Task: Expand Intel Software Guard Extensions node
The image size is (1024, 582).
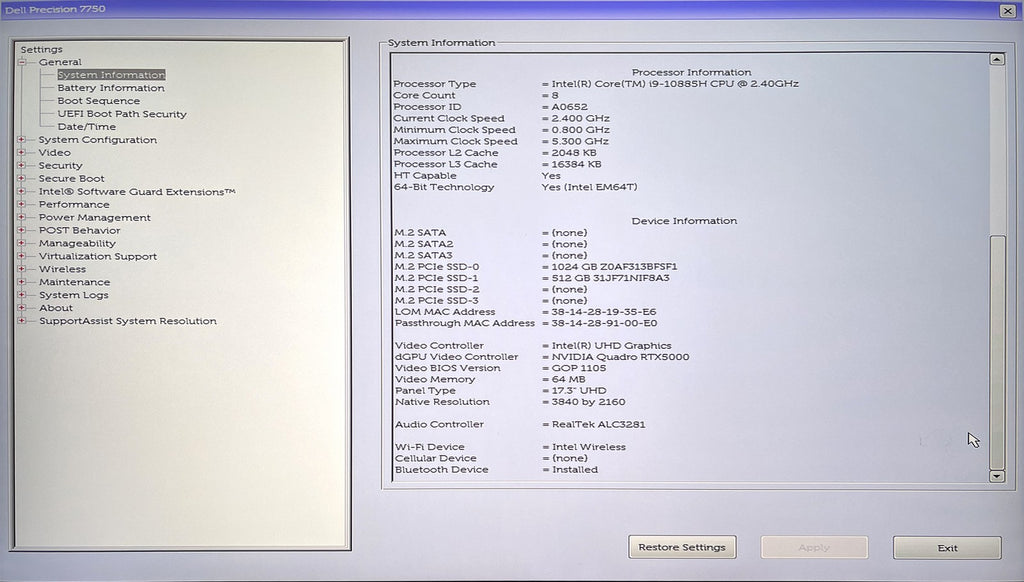Action: (22, 191)
